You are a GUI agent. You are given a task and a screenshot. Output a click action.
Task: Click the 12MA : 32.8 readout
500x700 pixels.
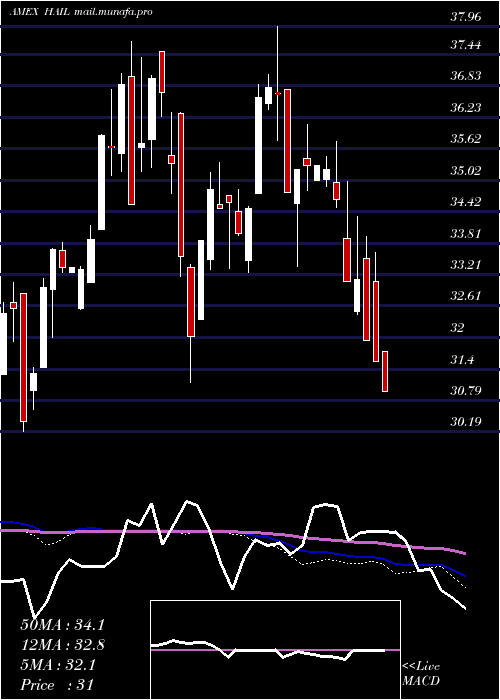click(x=62, y=645)
